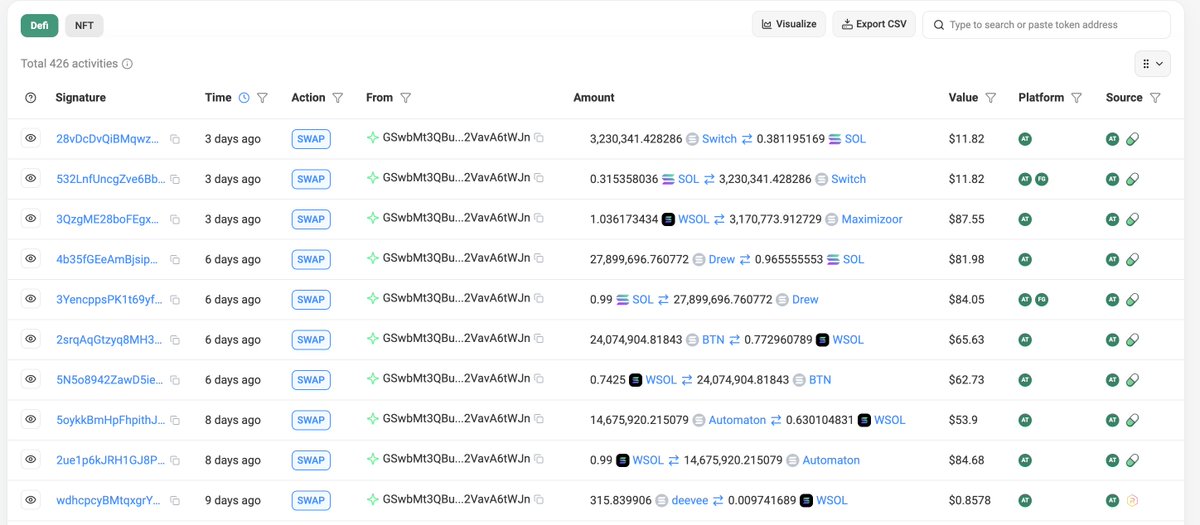Toggle eye icon for 4b35fGEeAmBjsip row
Screen dimensions: 1200x525
point(30,259)
